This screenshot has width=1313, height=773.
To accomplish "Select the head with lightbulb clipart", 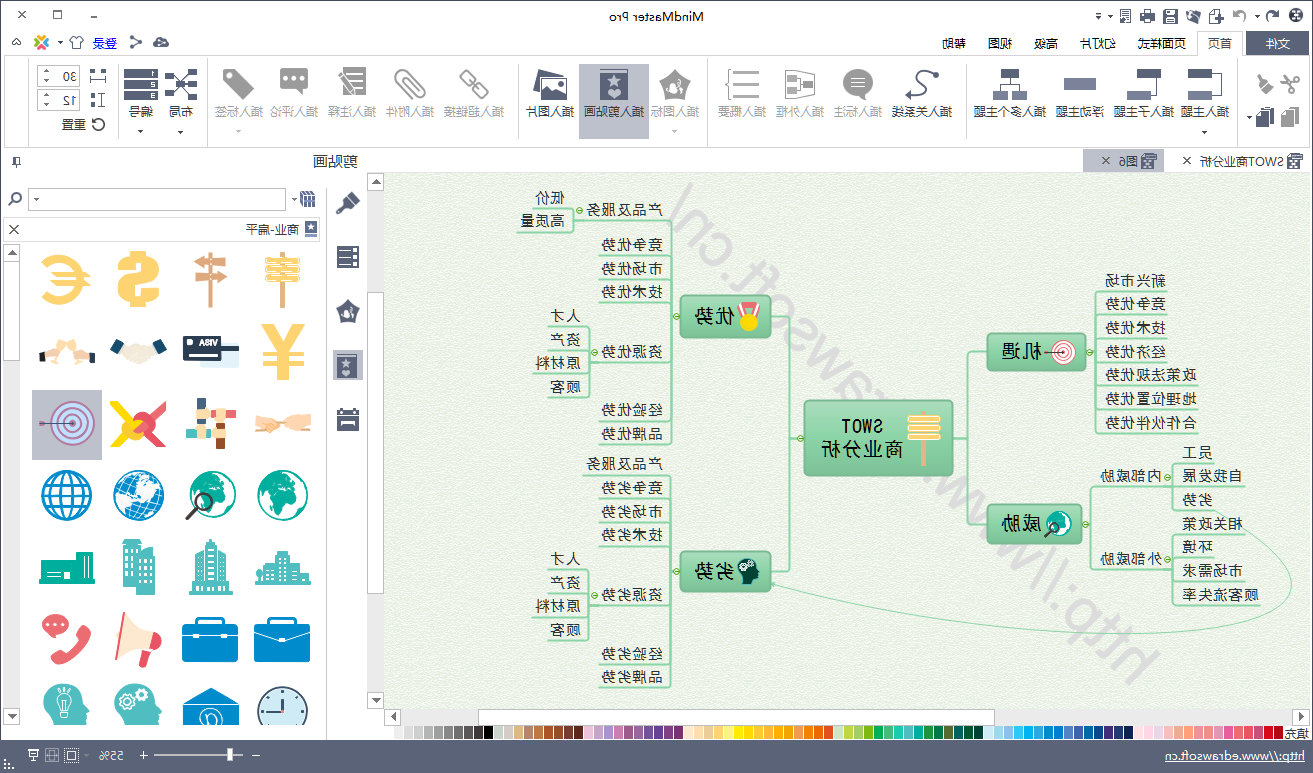I will [67, 705].
